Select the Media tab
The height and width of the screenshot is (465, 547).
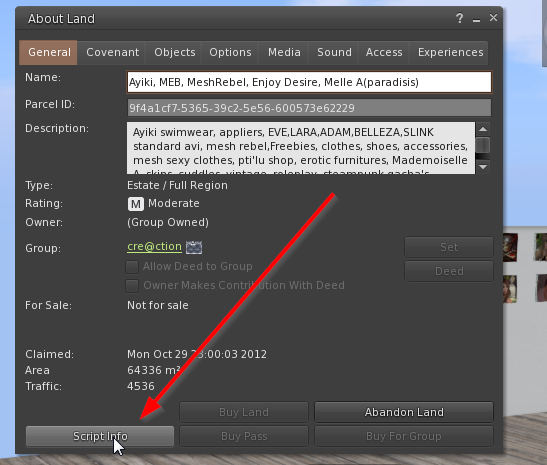pos(284,52)
